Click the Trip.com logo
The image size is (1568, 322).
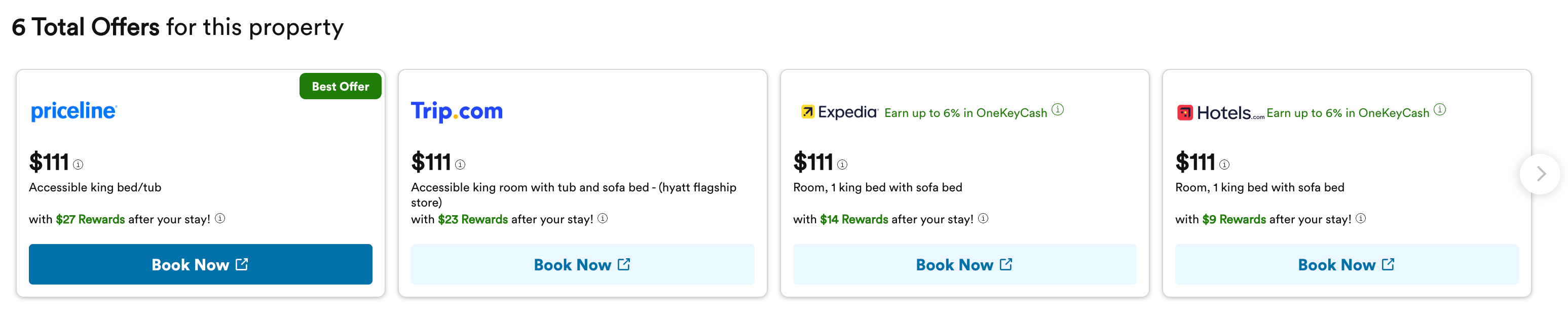pyautogui.click(x=457, y=111)
